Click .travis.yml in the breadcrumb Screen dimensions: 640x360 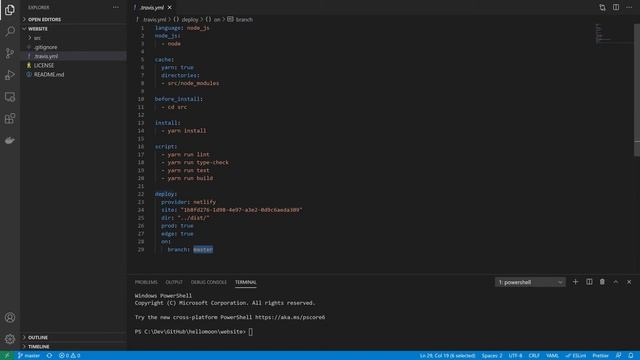155,20
